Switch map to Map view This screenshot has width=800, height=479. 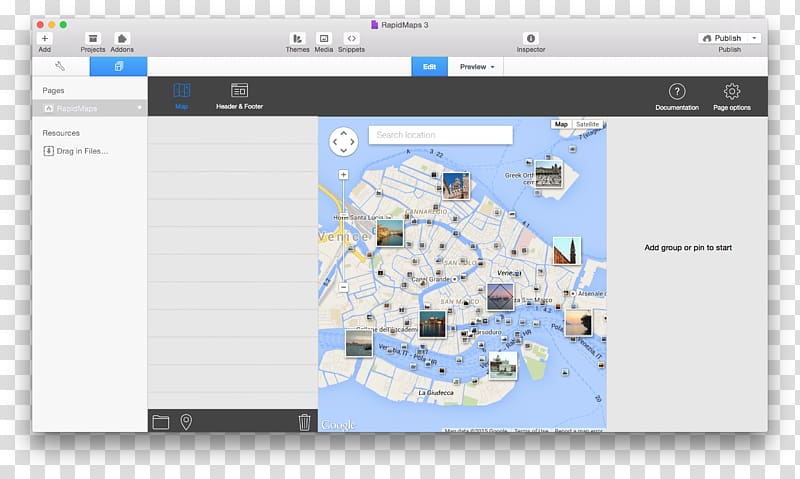pyautogui.click(x=561, y=124)
